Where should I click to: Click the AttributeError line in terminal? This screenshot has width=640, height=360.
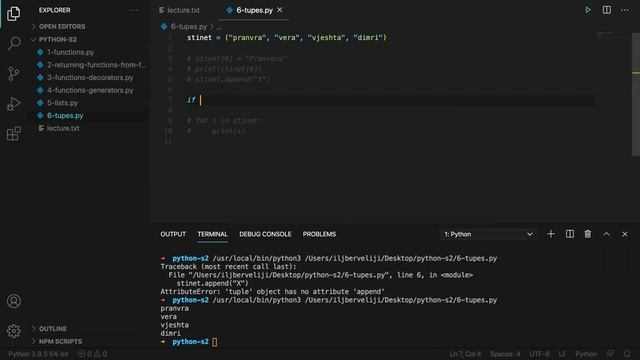click(272, 291)
